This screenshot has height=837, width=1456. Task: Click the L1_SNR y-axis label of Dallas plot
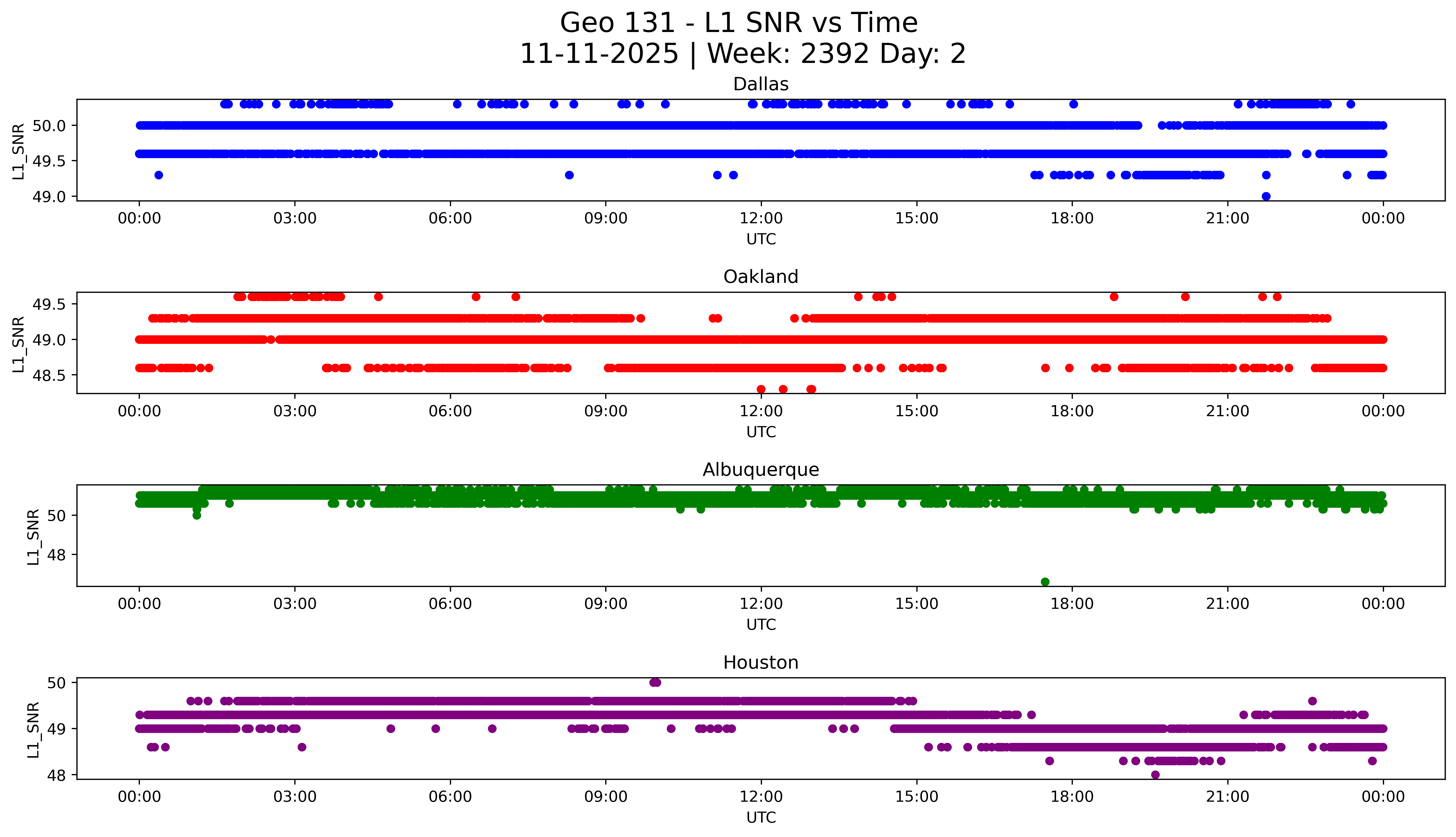[18, 151]
